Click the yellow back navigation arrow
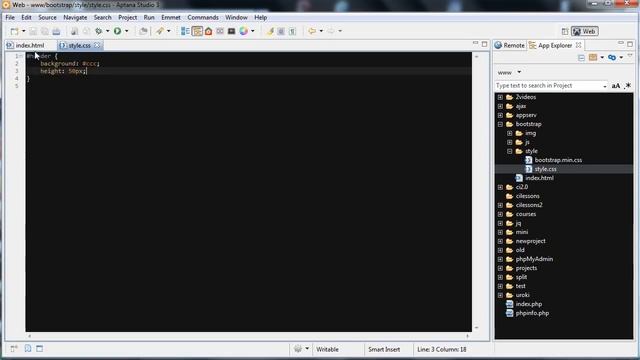Viewport: 640px width, 360px height. (x=312, y=31)
